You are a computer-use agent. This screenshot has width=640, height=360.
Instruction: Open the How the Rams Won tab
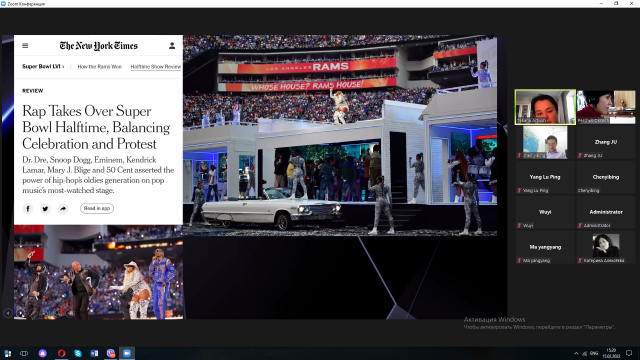tap(100, 67)
